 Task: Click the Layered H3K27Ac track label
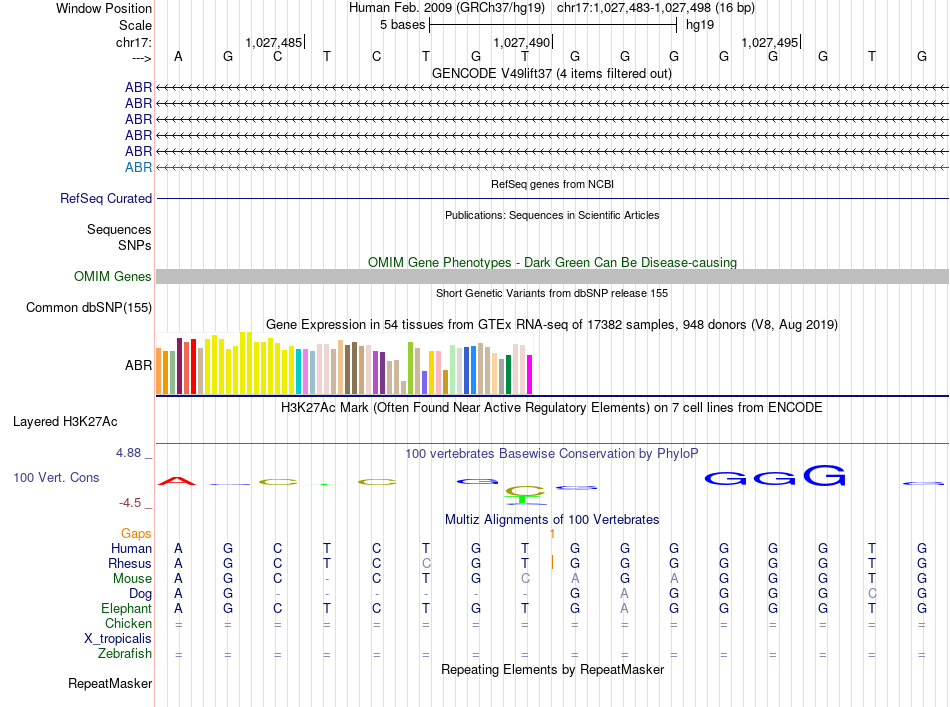65,422
